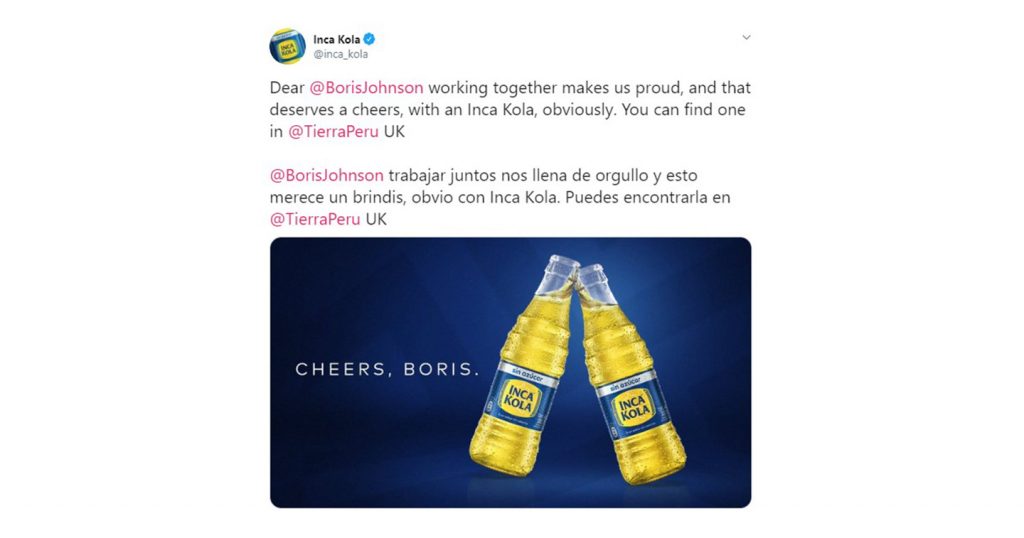Click the right Inca Kola bottle
Screen dimensions: 1024x538
[x=628, y=400]
